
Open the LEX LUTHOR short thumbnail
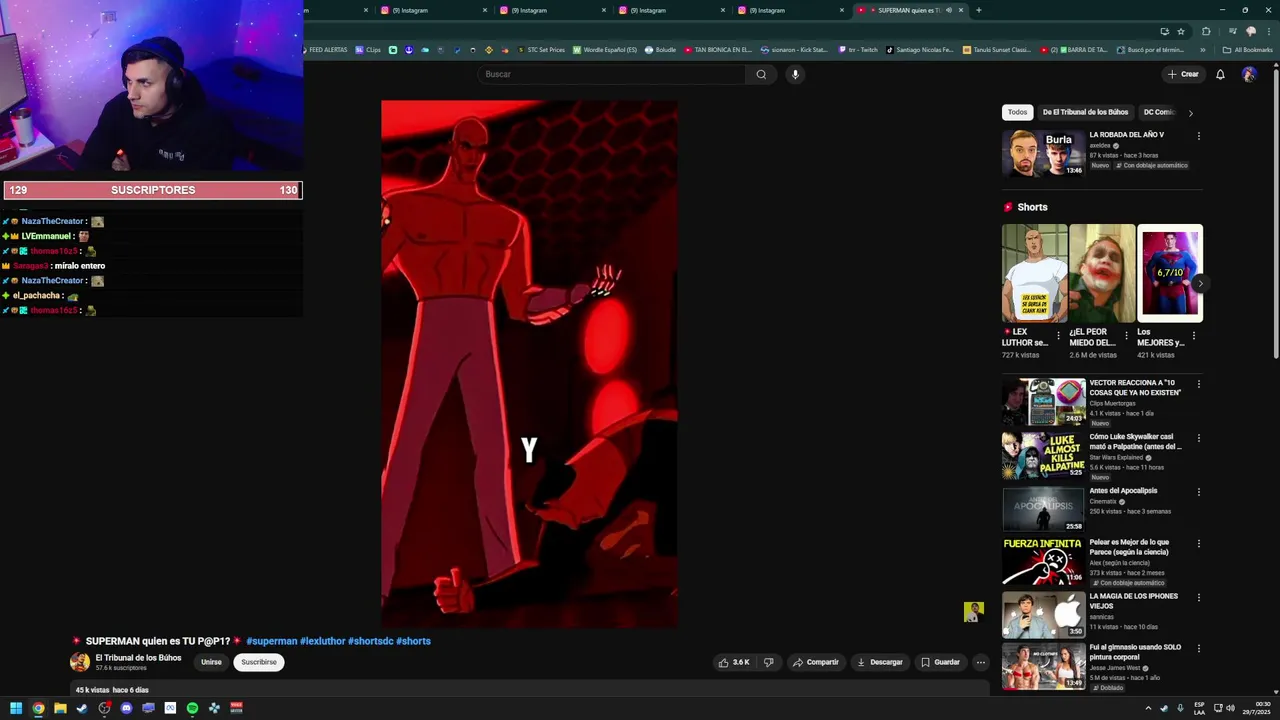(x=1034, y=273)
